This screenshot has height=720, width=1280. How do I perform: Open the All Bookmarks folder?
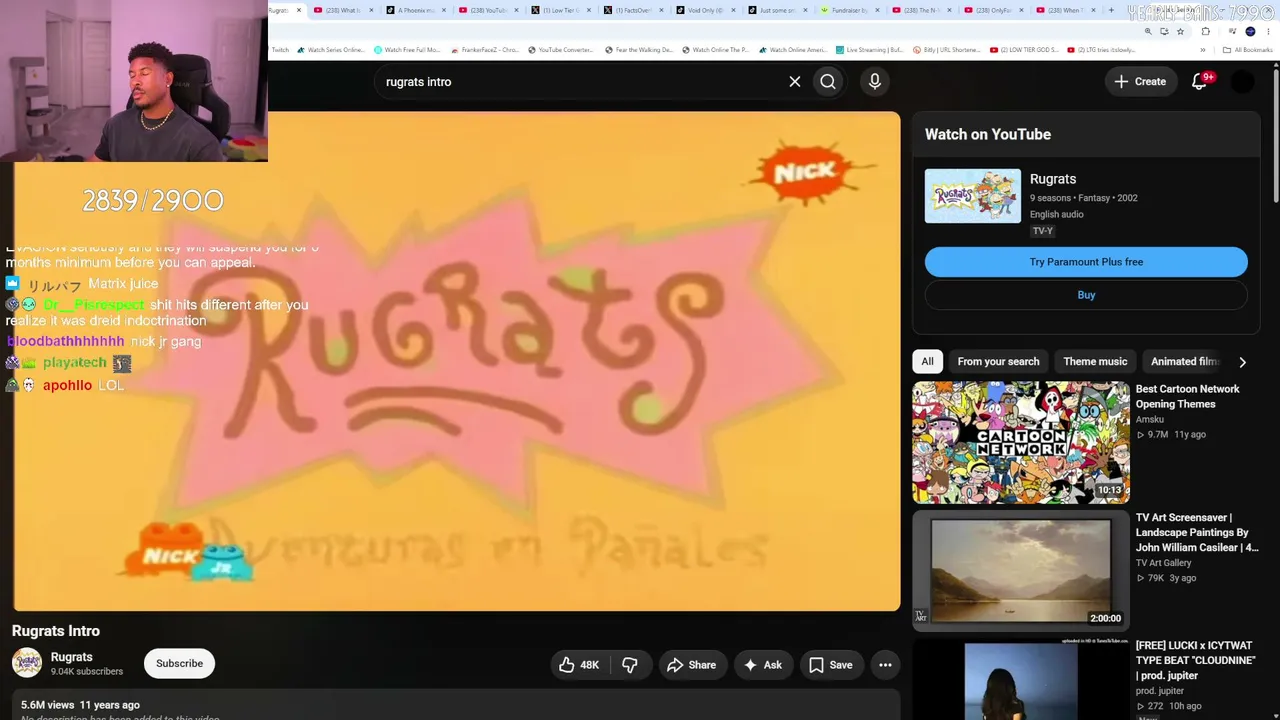(x=1247, y=50)
